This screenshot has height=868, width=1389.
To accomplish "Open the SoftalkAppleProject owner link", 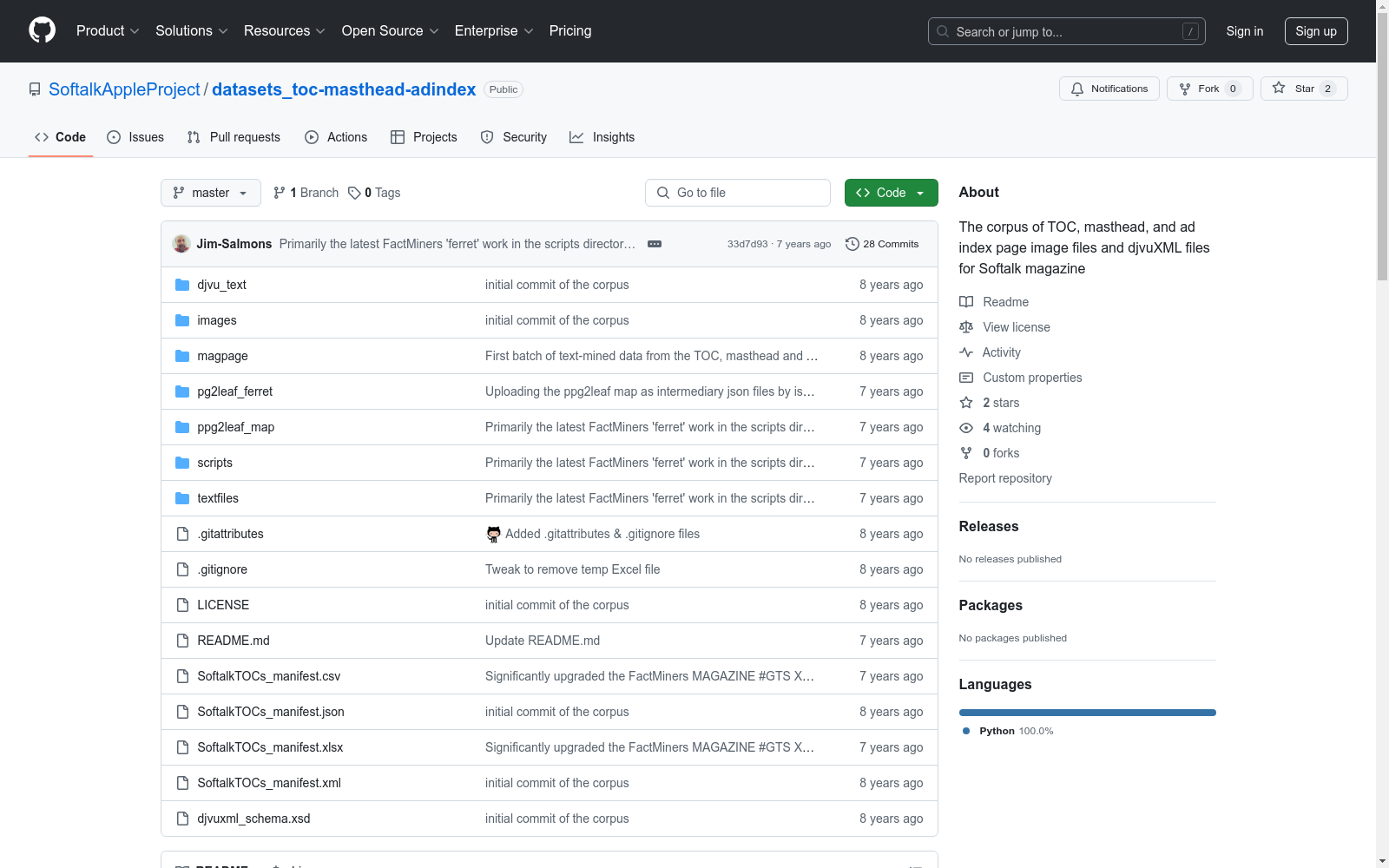I will (x=124, y=89).
